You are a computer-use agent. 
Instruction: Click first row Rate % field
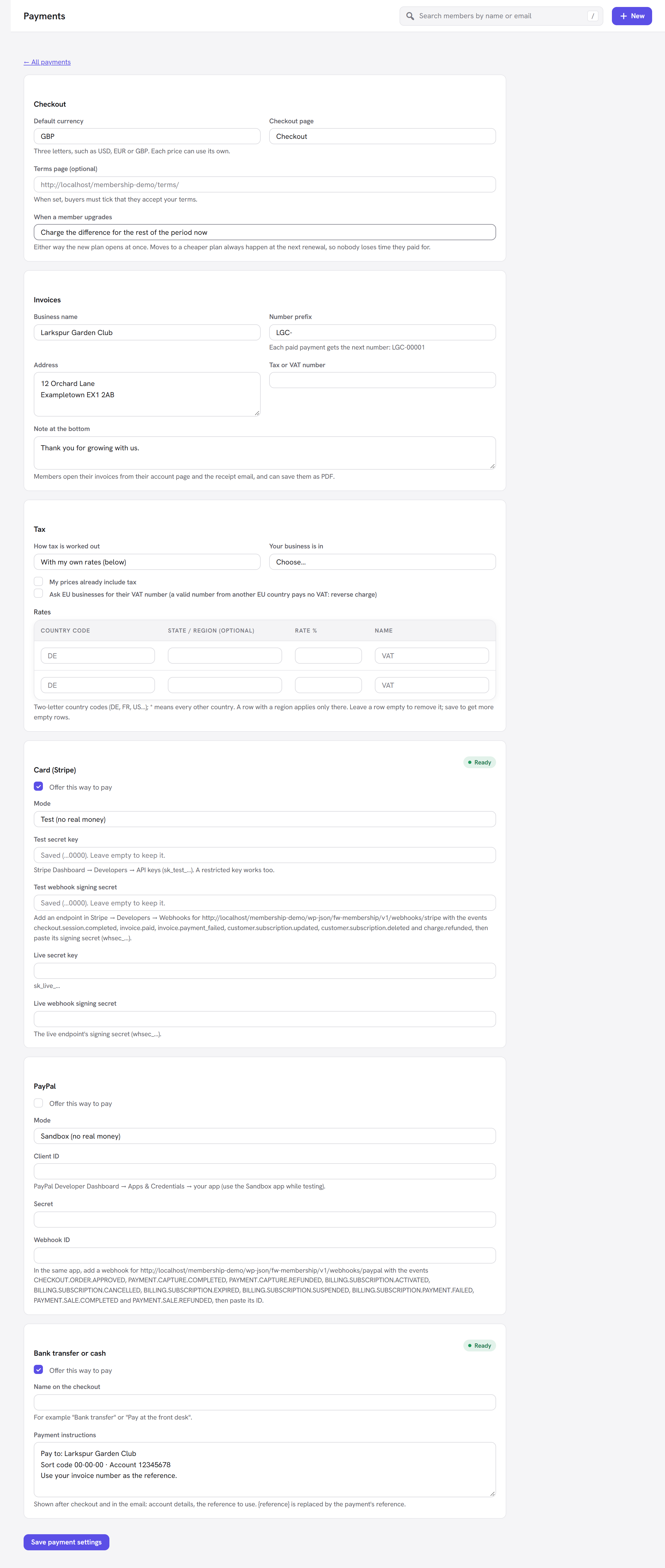pos(328,656)
